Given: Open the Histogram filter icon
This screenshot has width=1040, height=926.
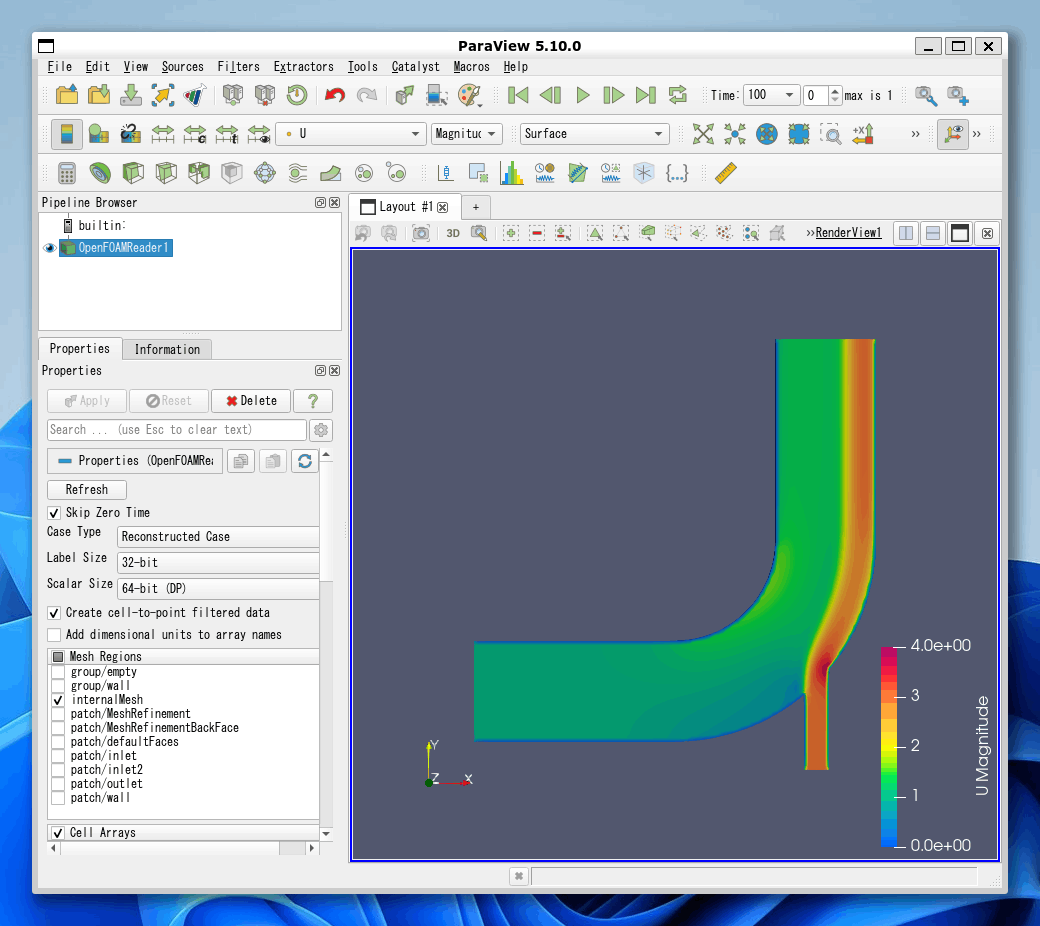Looking at the screenshot, I should coord(511,173).
